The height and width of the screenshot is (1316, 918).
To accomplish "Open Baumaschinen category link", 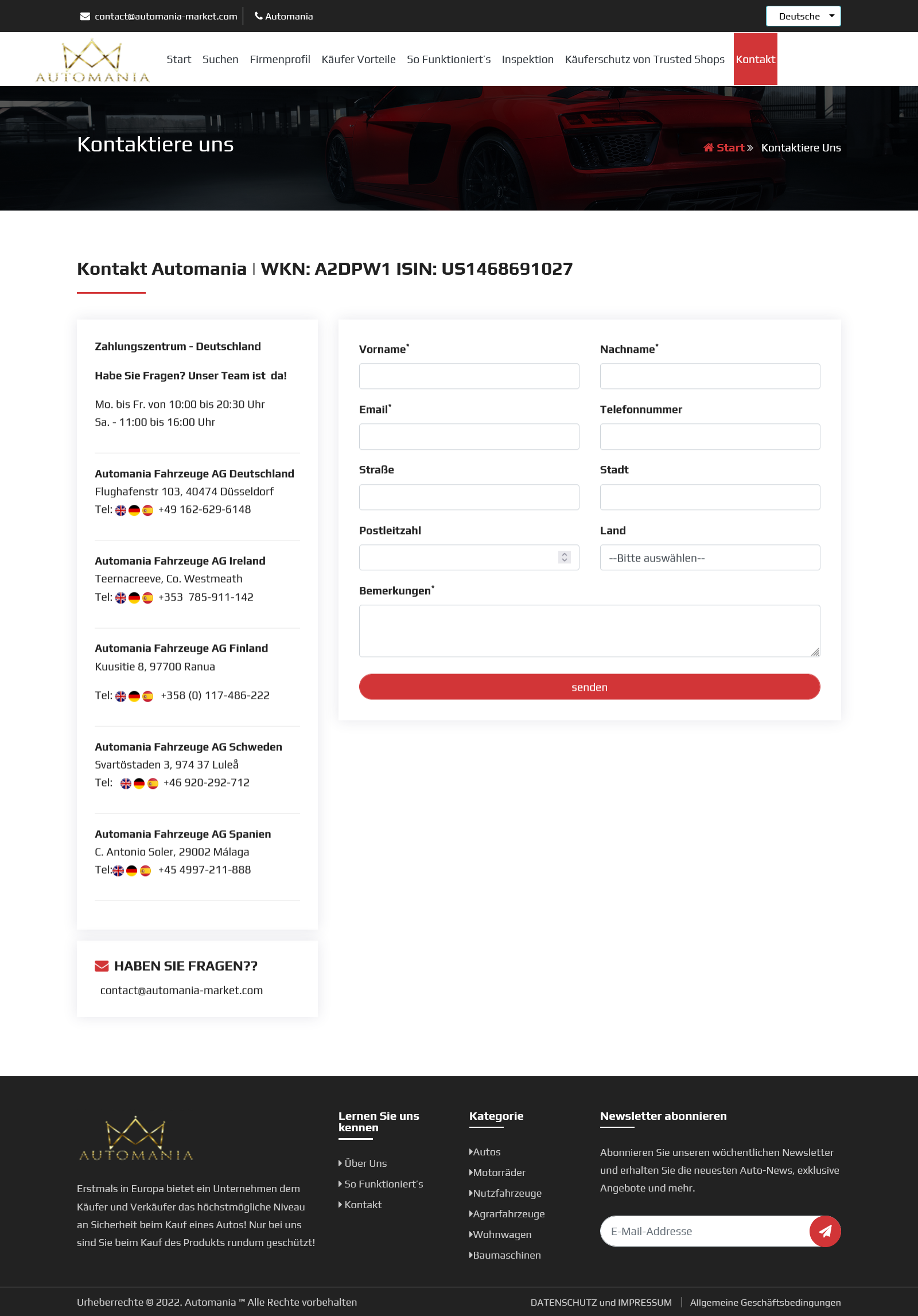I will [506, 1255].
